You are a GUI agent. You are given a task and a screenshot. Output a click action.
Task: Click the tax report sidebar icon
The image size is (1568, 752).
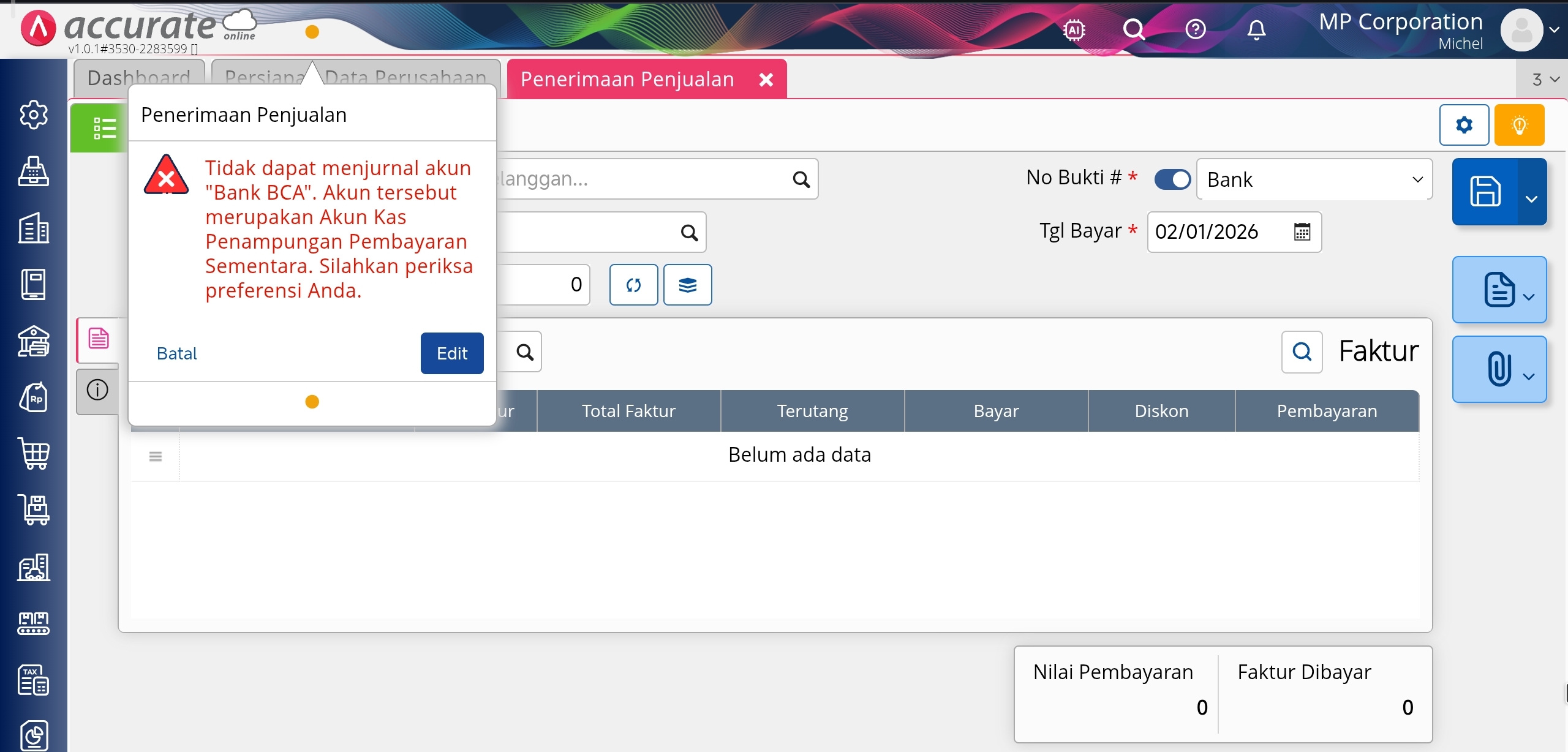pyautogui.click(x=34, y=680)
